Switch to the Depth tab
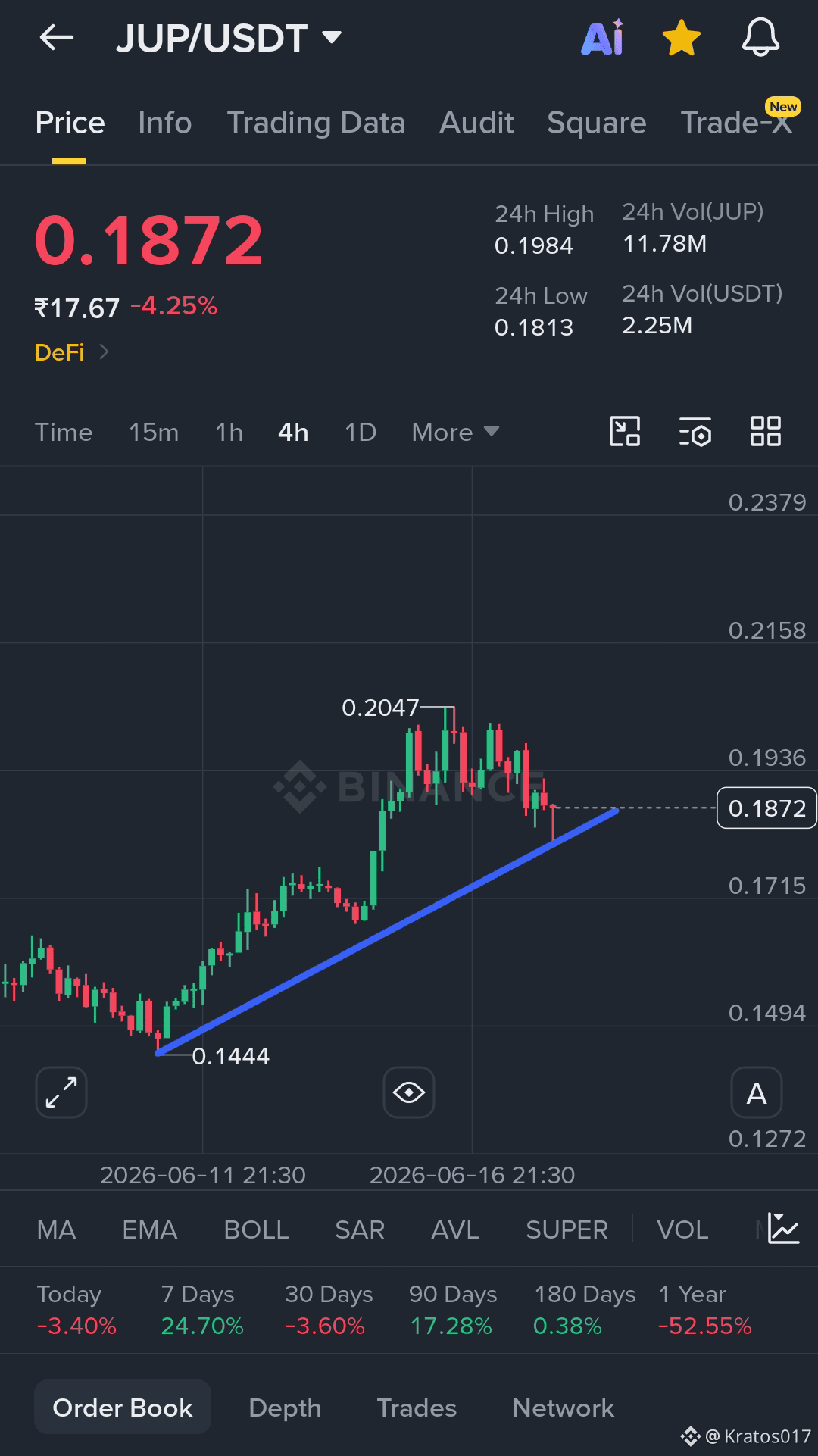This screenshot has width=818, height=1456. (285, 1408)
